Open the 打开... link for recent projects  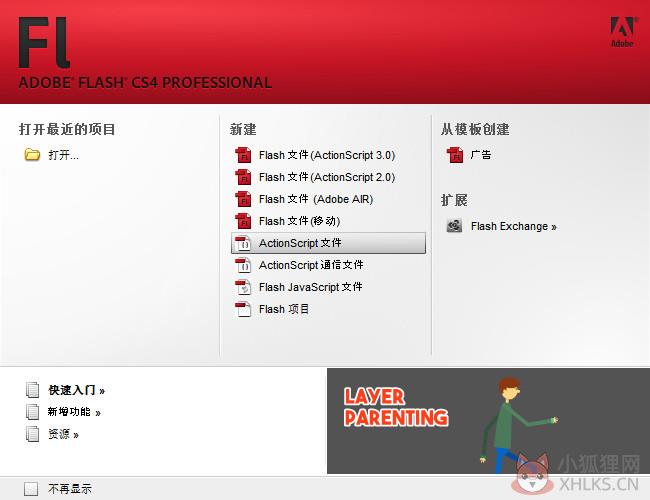pos(63,155)
